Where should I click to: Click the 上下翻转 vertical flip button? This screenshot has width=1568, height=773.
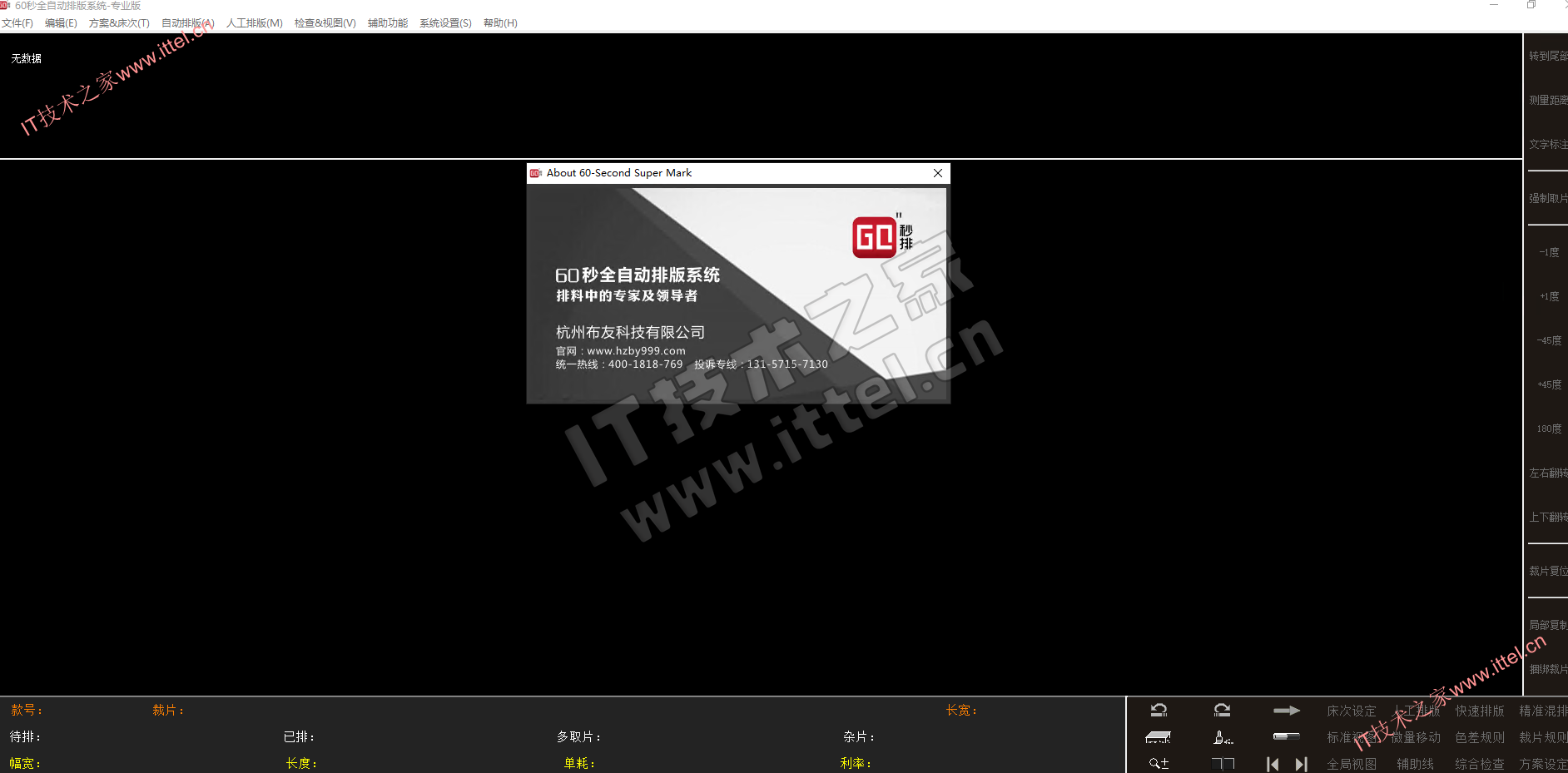(1548, 517)
